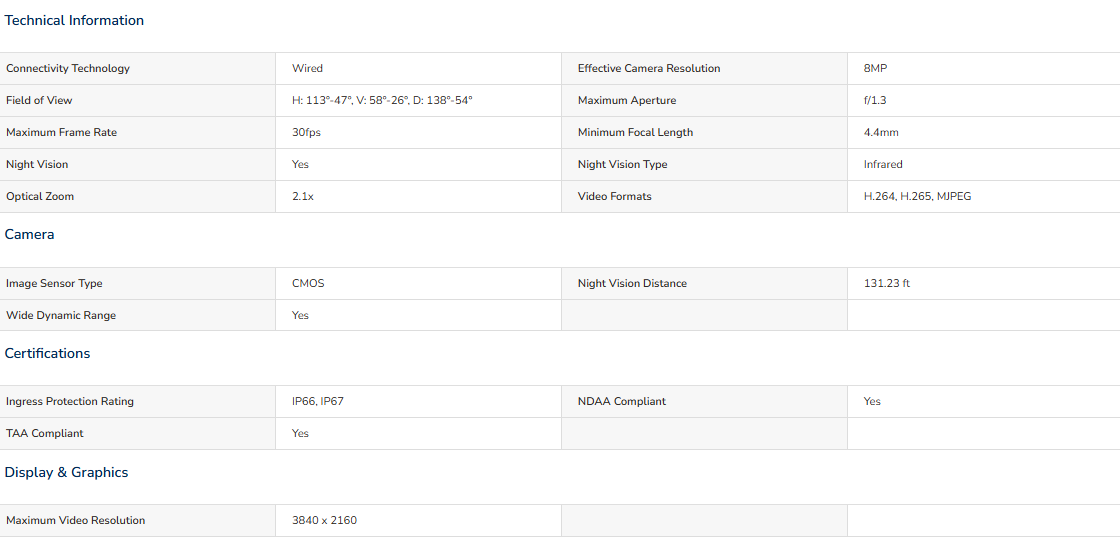This screenshot has width=1120, height=538.
Task: Select the CMOS image sensor value
Action: [x=308, y=284]
